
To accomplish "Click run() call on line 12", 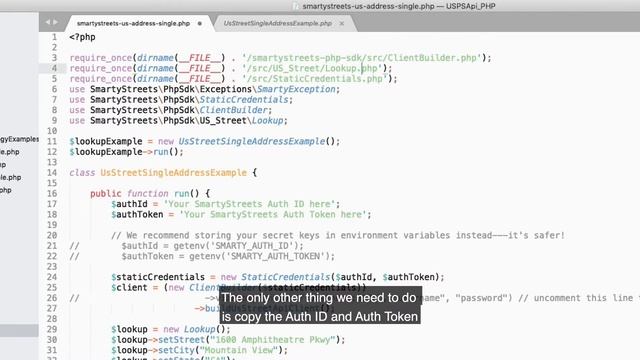I will 166,152.
